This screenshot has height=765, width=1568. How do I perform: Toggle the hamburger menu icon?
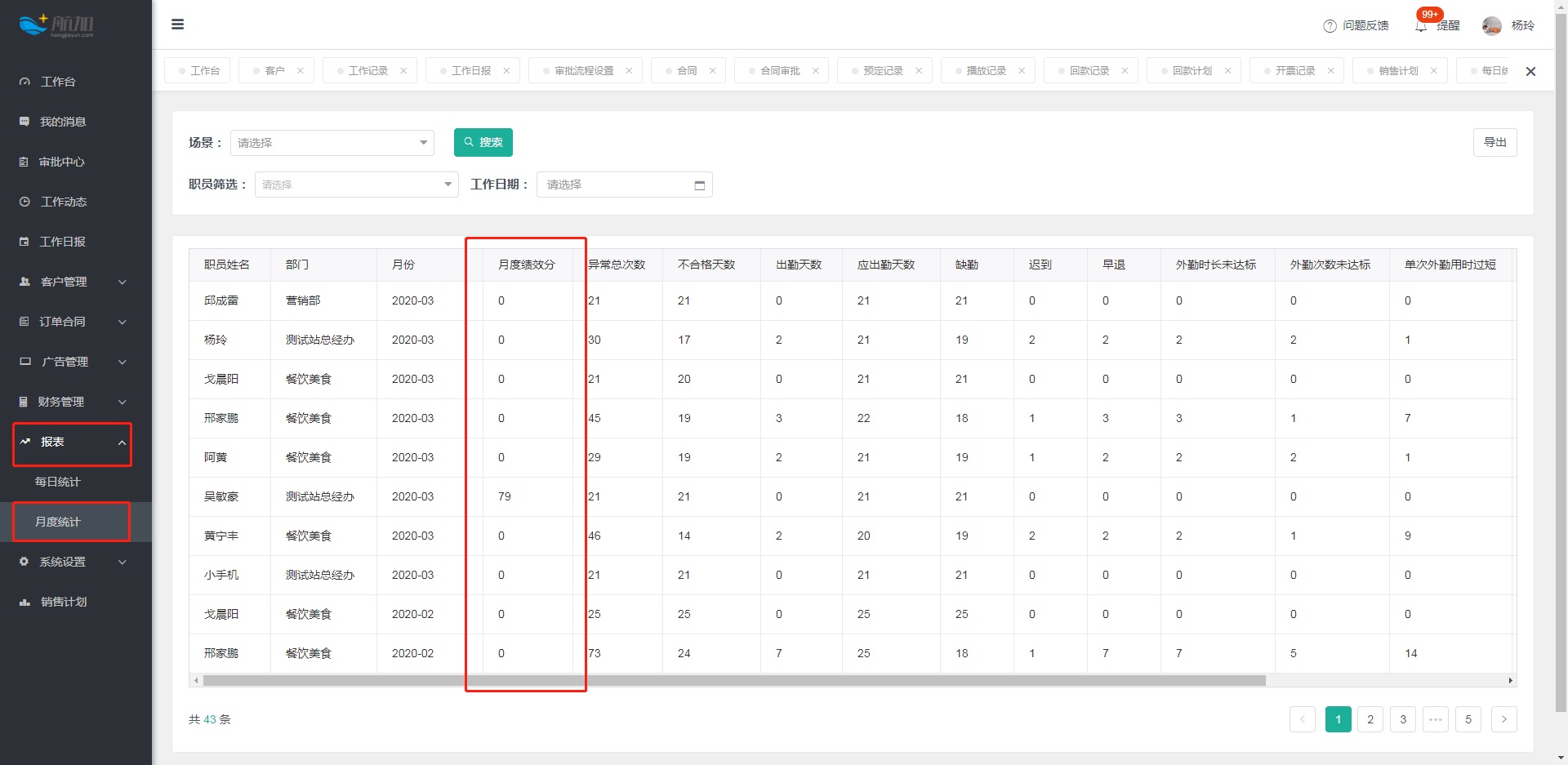(x=177, y=24)
